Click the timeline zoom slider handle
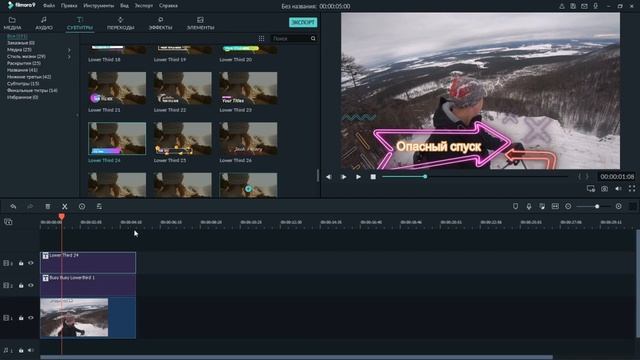The height and width of the screenshot is (360, 640). [597, 207]
